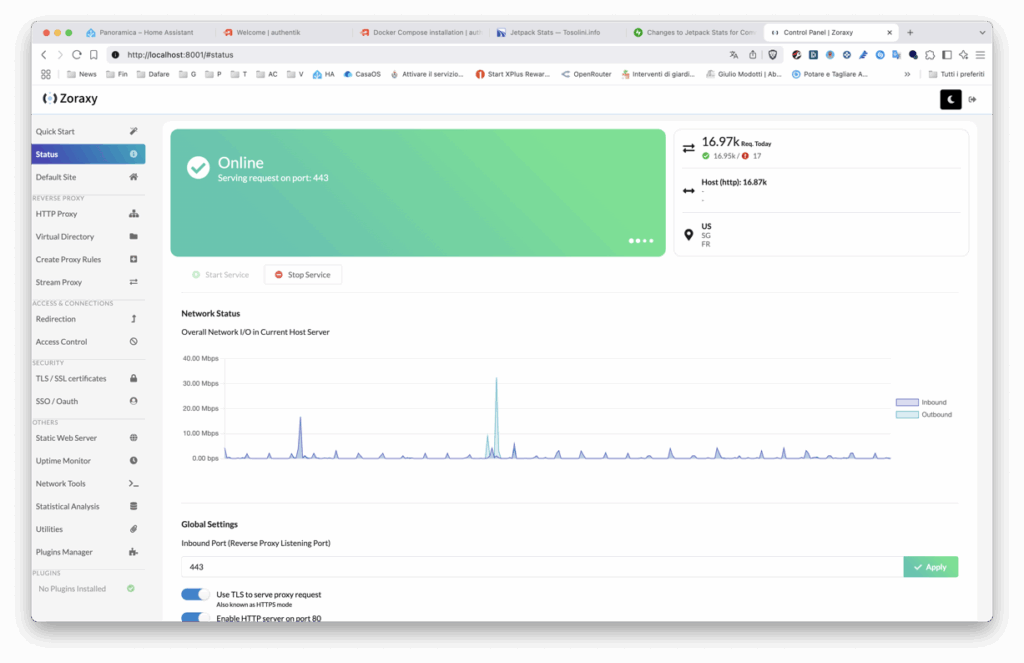Image resolution: width=1024 pixels, height=663 pixels.
Task: Click the four dots on Online banner
Action: point(641,241)
